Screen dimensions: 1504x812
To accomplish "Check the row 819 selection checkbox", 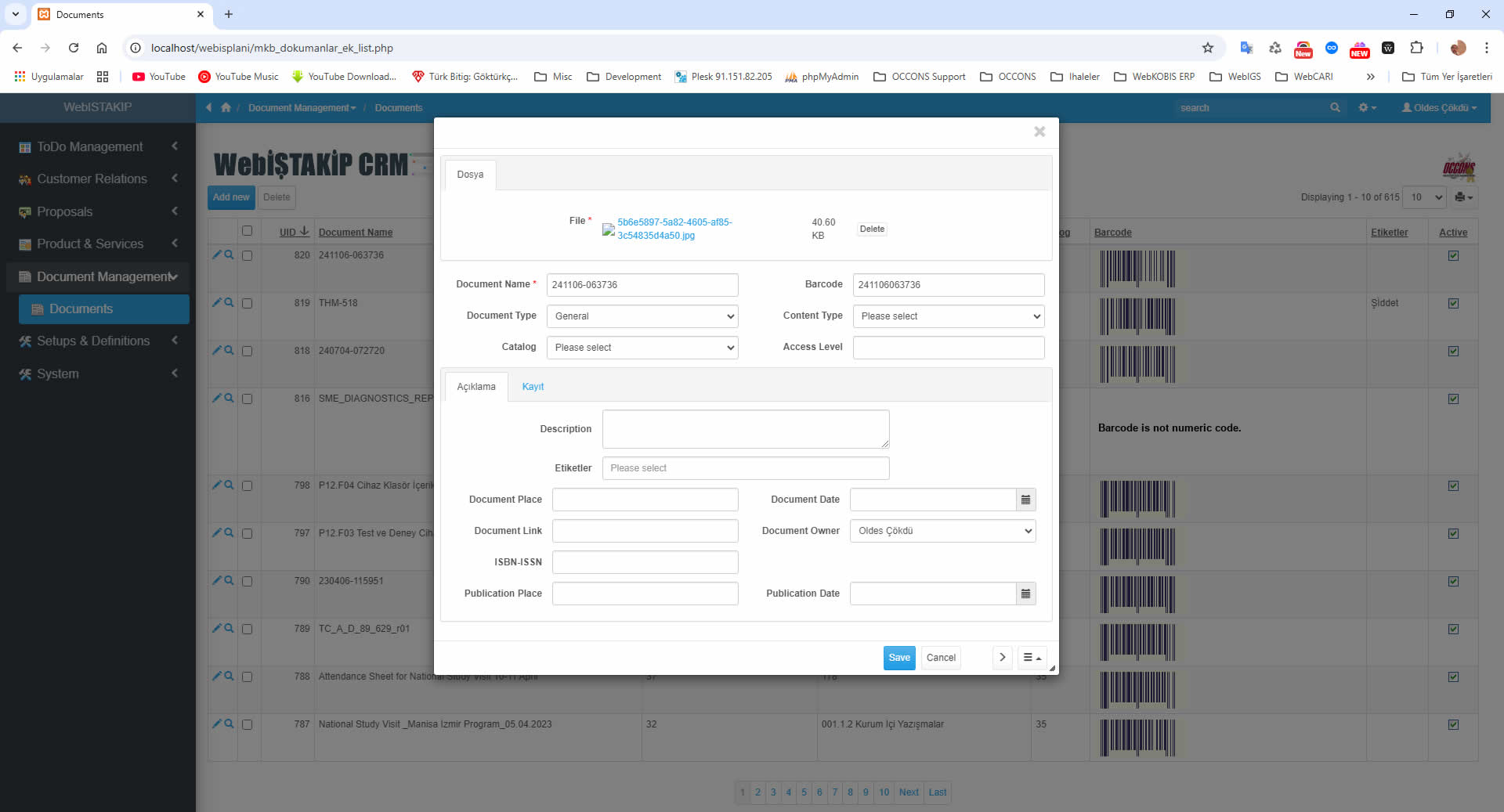I will [247, 303].
